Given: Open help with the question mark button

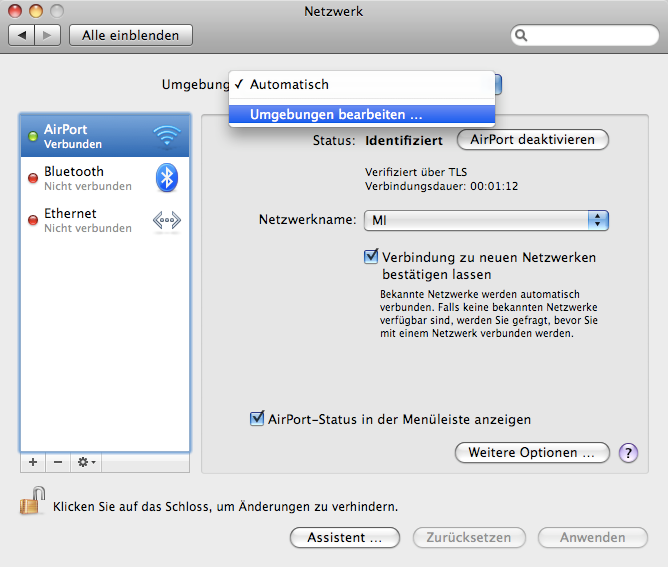Looking at the screenshot, I should pos(628,452).
